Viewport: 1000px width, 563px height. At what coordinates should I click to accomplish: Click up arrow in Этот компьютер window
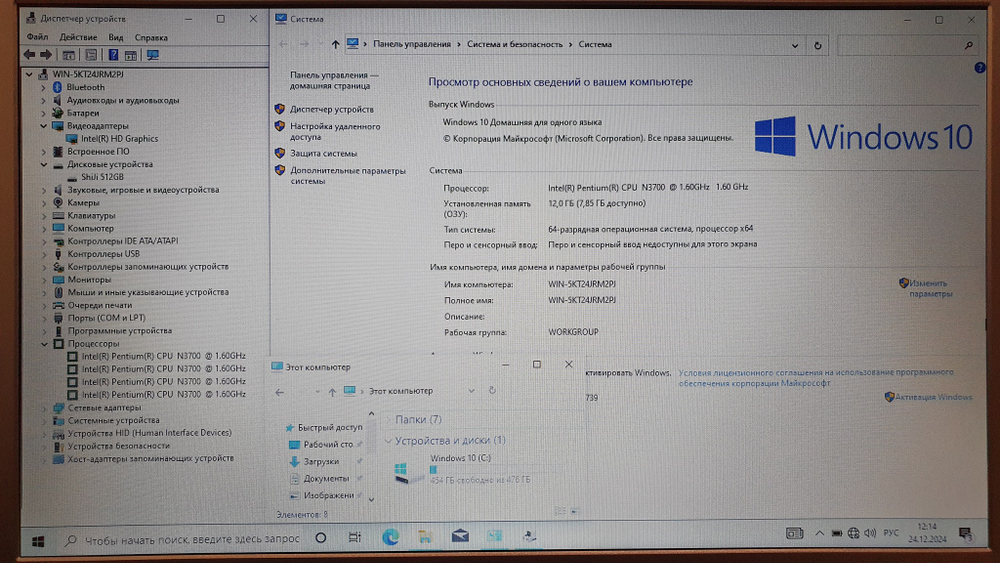pos(332,392)
